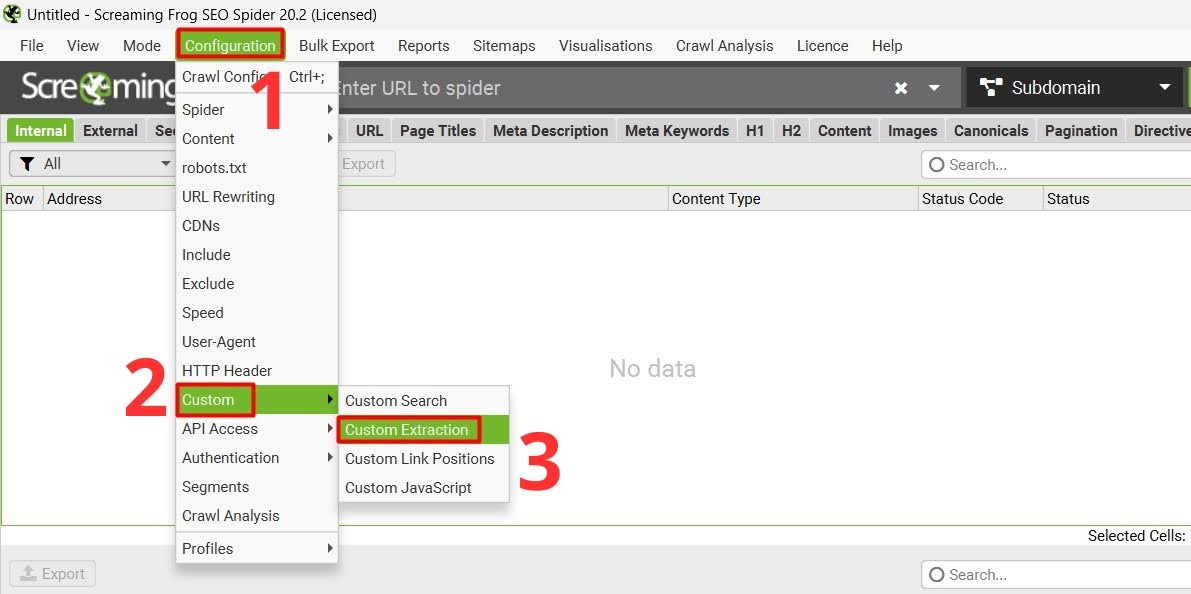Image resolution: width=1191 pixels, height=594 pixels.
Task: Expand the Profiles submenu
Action: (x=257, y=548)
